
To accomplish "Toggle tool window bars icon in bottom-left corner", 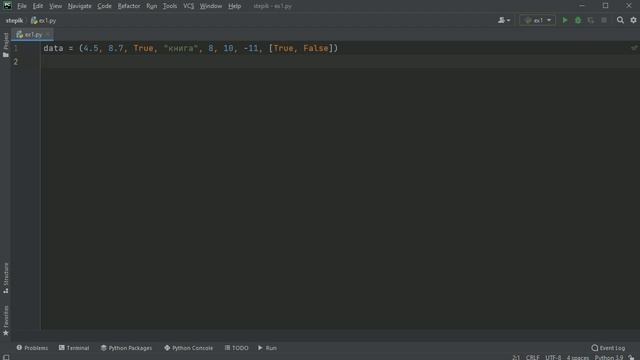I will click(x=6, y=357).
